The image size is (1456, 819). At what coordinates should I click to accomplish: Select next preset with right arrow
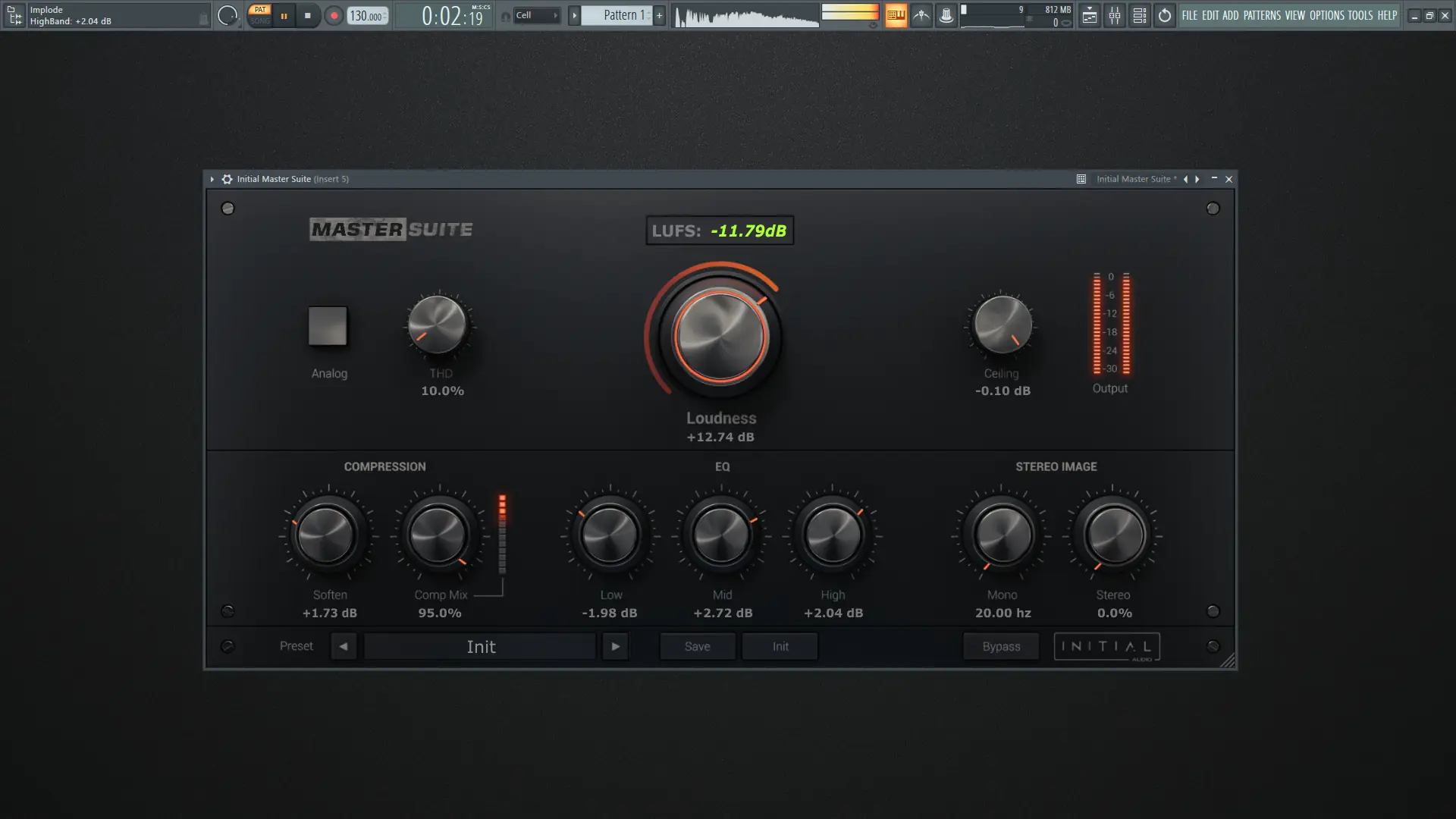[615, 646]
